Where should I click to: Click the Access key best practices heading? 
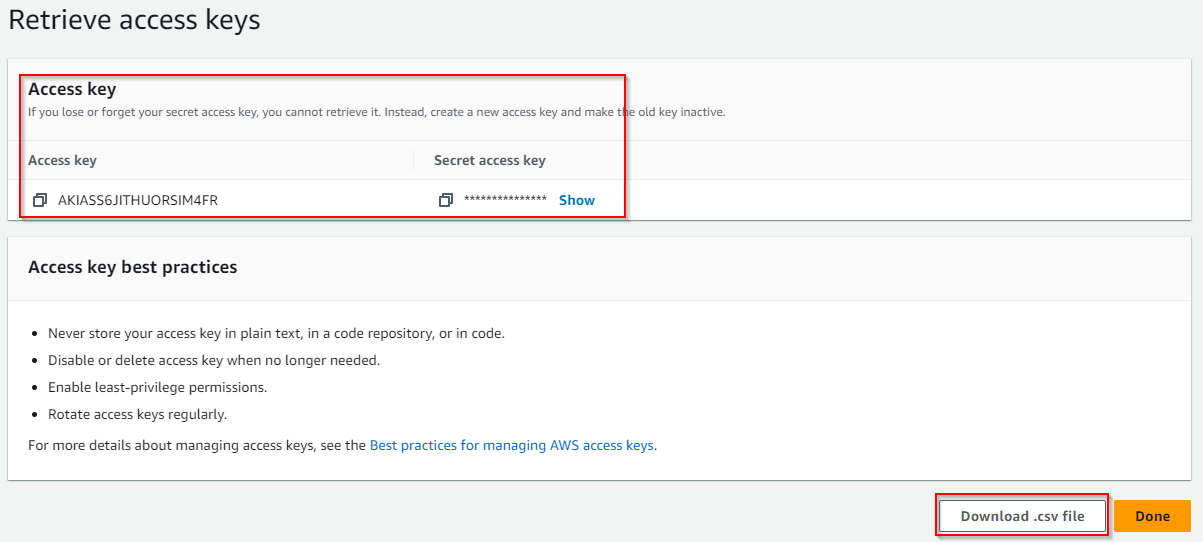pos(132,267)
